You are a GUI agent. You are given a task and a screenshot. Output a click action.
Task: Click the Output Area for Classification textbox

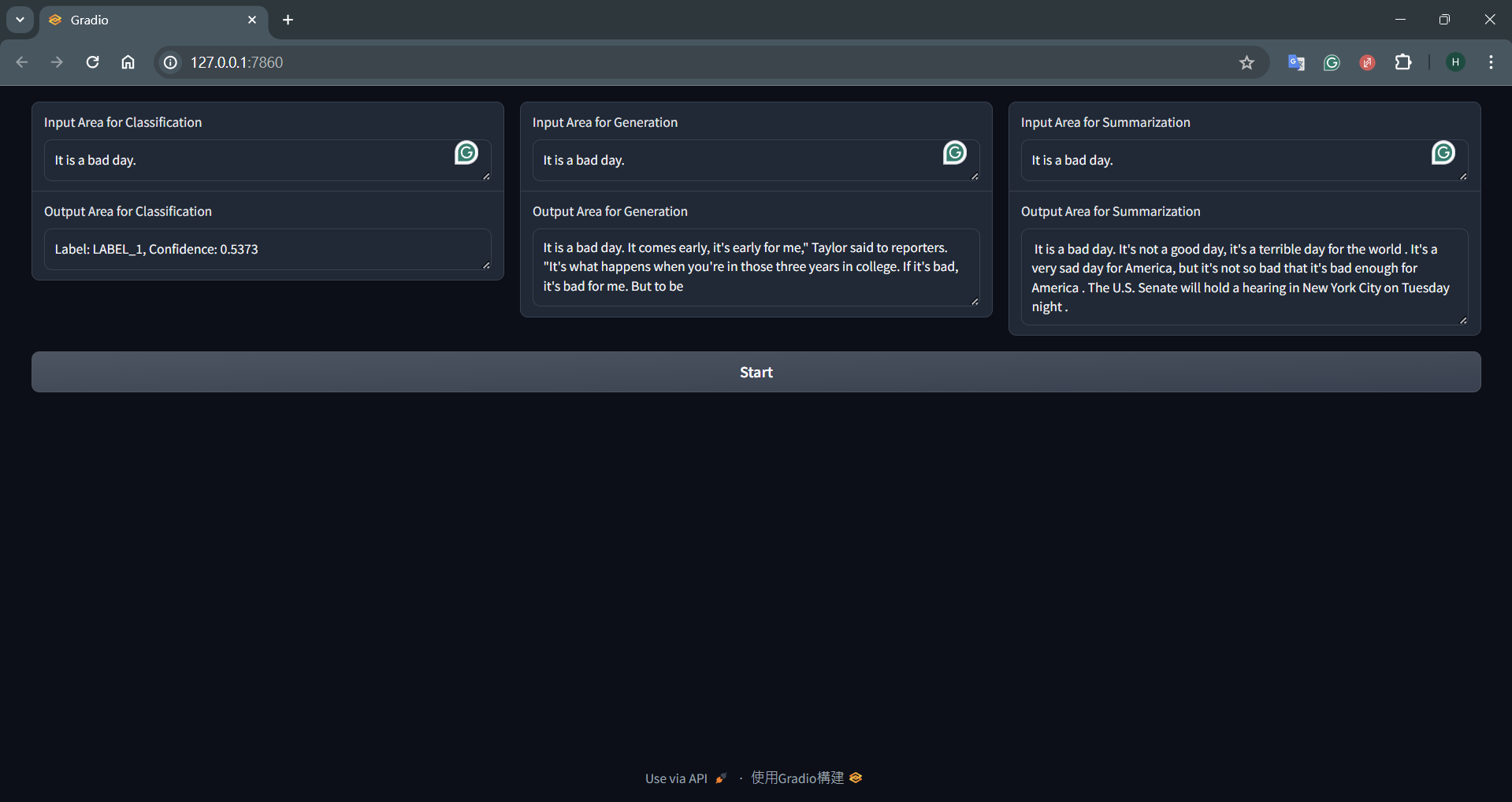[268, 250]
